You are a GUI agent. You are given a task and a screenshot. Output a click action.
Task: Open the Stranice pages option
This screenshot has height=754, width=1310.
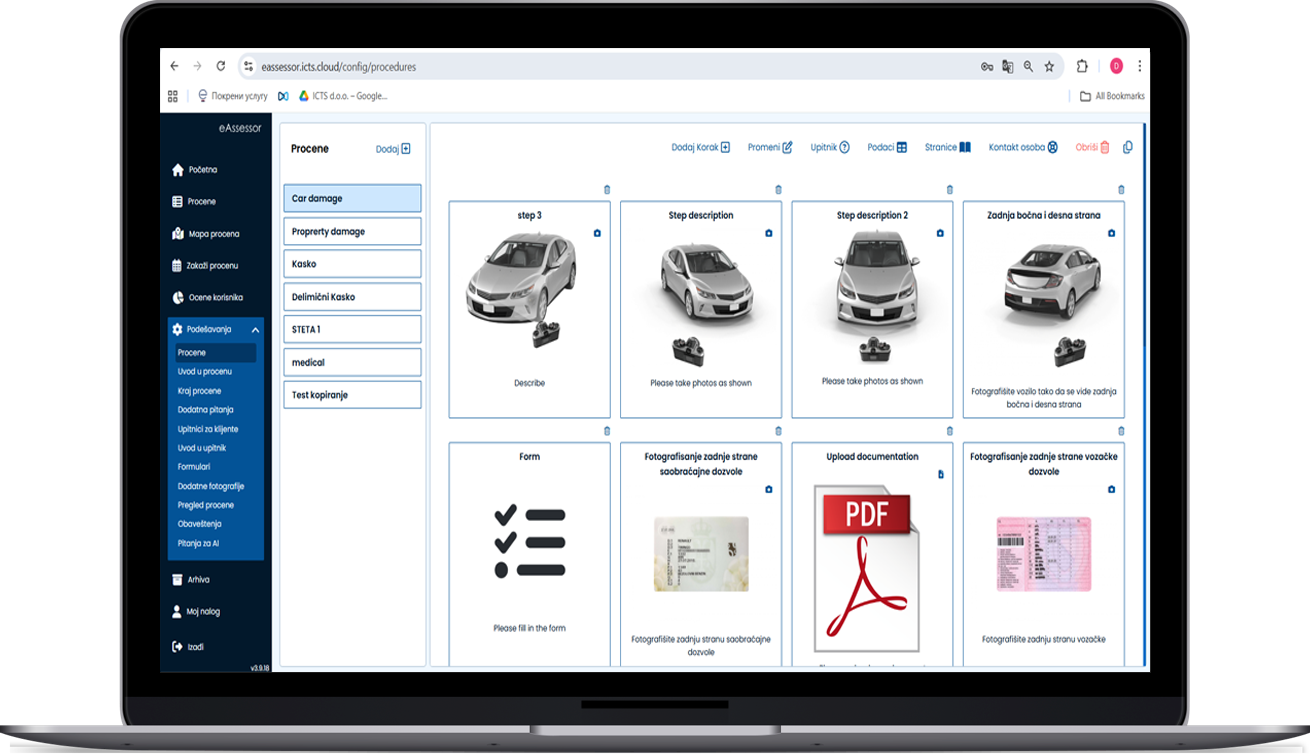(x=947, y=147)
